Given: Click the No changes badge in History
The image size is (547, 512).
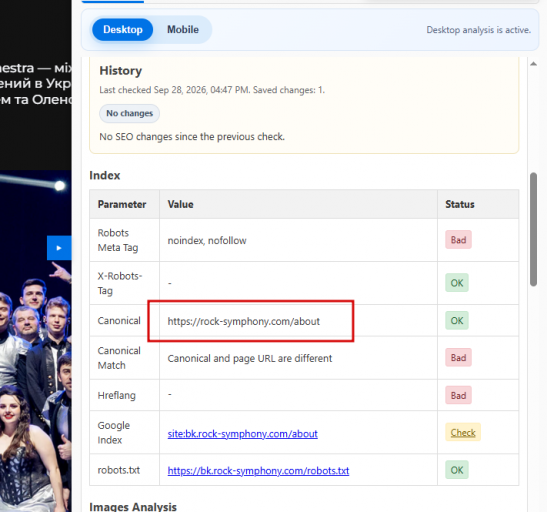Looking at the screenshot, I should (x=129, y=113).
